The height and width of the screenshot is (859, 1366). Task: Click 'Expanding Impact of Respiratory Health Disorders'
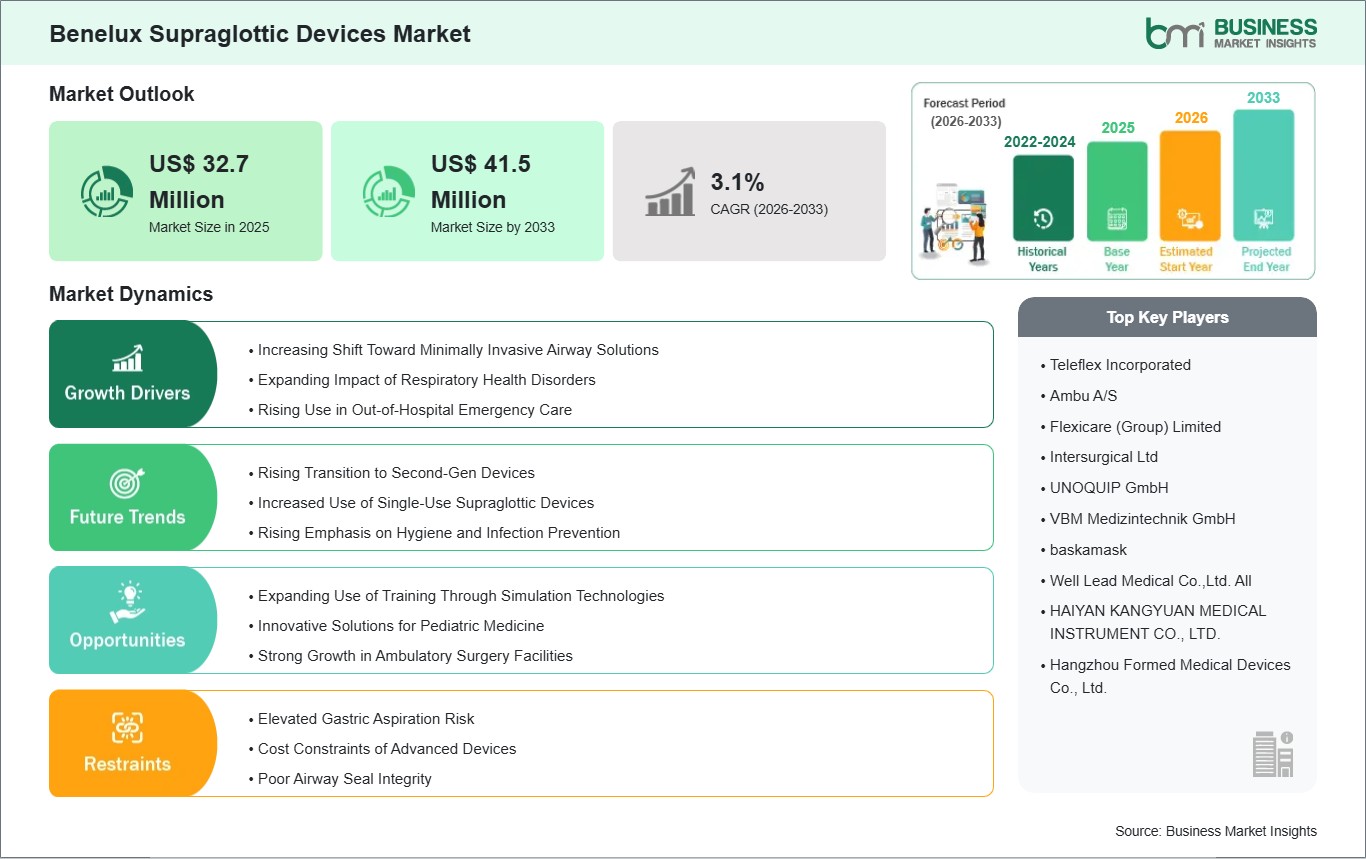(x=426, y=380)
